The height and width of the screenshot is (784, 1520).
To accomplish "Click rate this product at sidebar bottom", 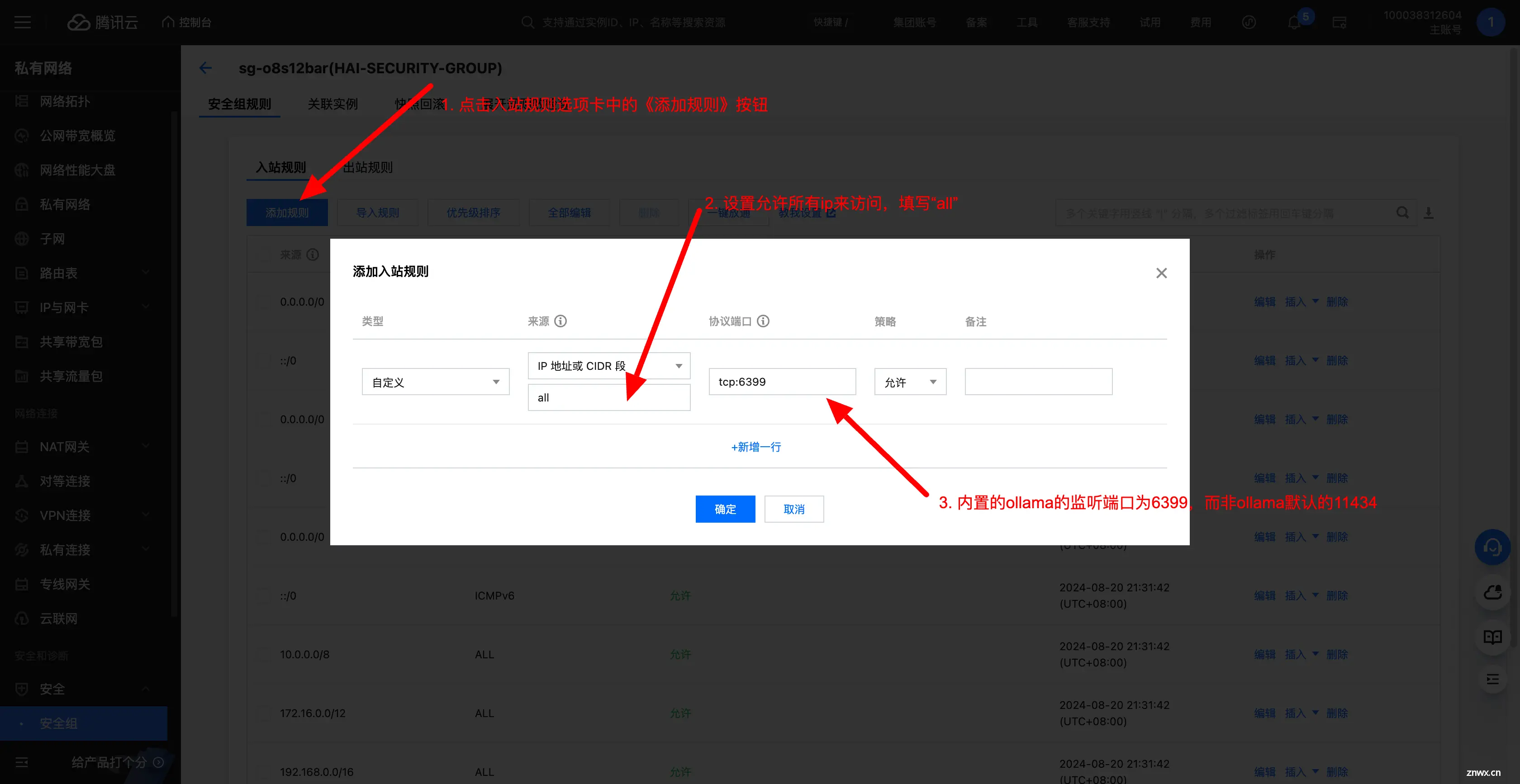I will [117, 762].
